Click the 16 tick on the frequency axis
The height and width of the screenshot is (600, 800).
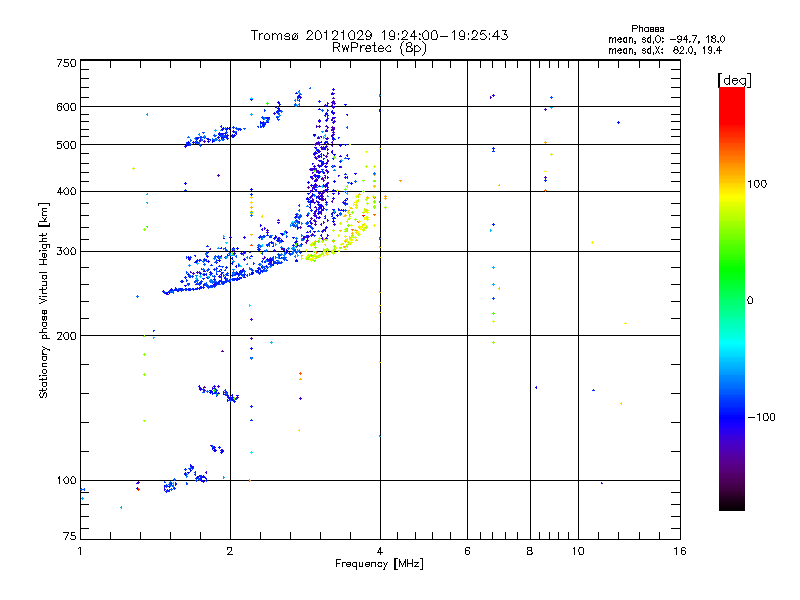[x=679, y=552]
